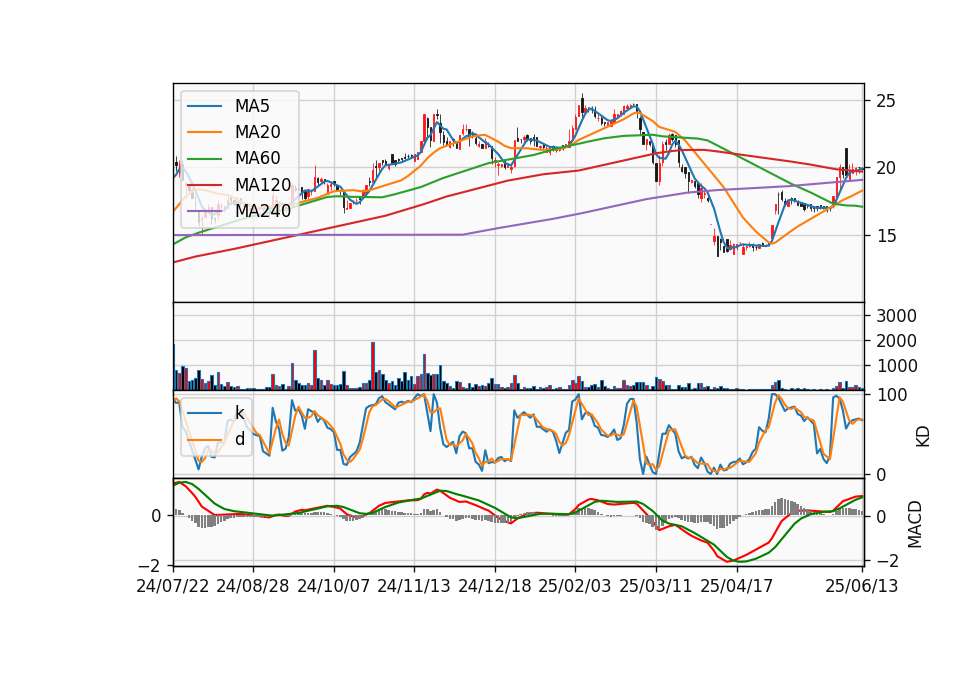
Task: Click the KD vertical axis title
Action: click(923, 436)
